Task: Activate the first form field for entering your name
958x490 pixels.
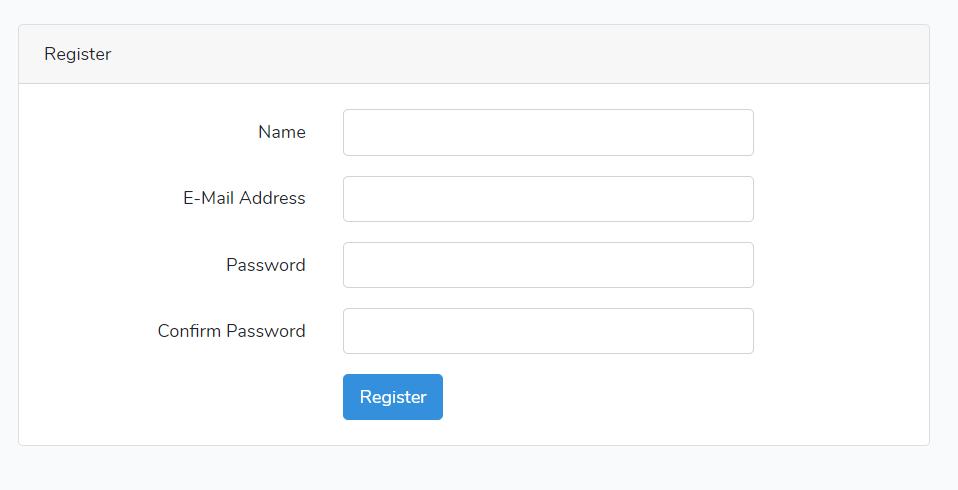Action: point(548,133)
